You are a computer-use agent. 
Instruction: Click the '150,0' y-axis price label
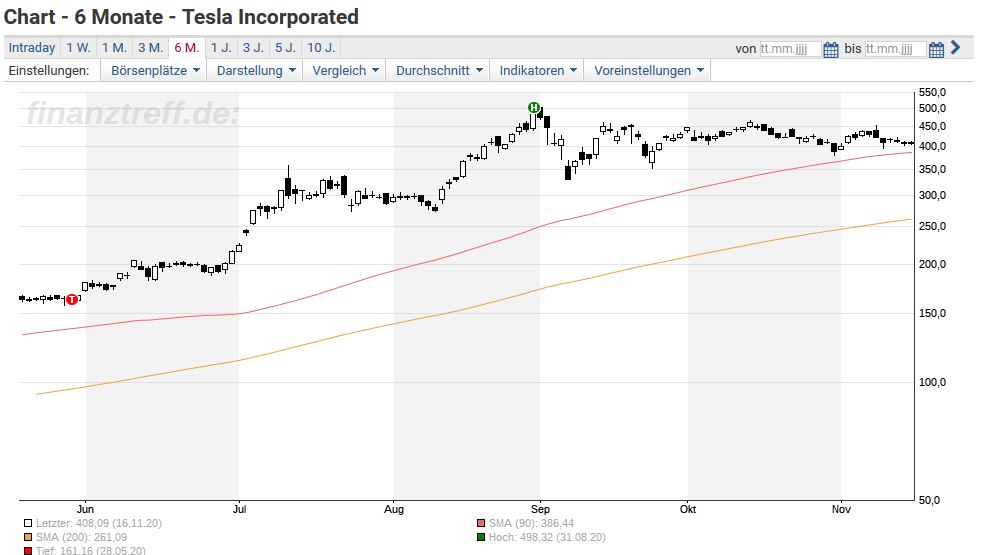[x=932, y=314]
